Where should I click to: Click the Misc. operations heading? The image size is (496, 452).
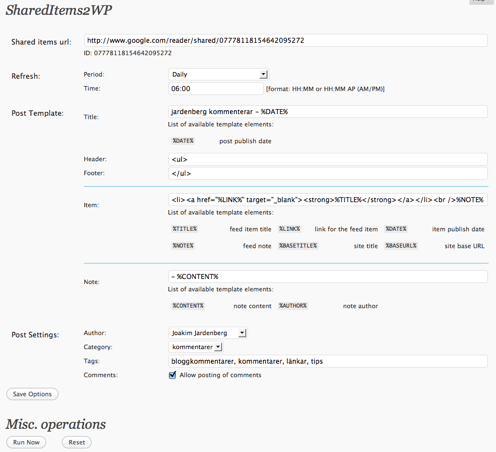[x=56, y=424]
